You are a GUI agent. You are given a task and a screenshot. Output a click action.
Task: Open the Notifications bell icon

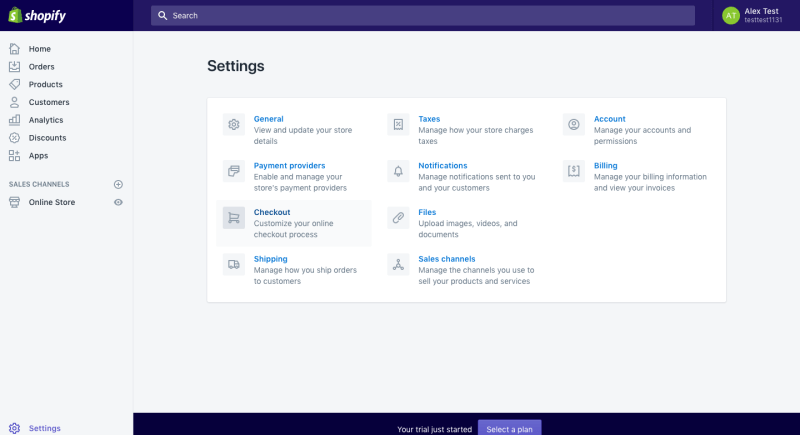click(x=398, y=171)
